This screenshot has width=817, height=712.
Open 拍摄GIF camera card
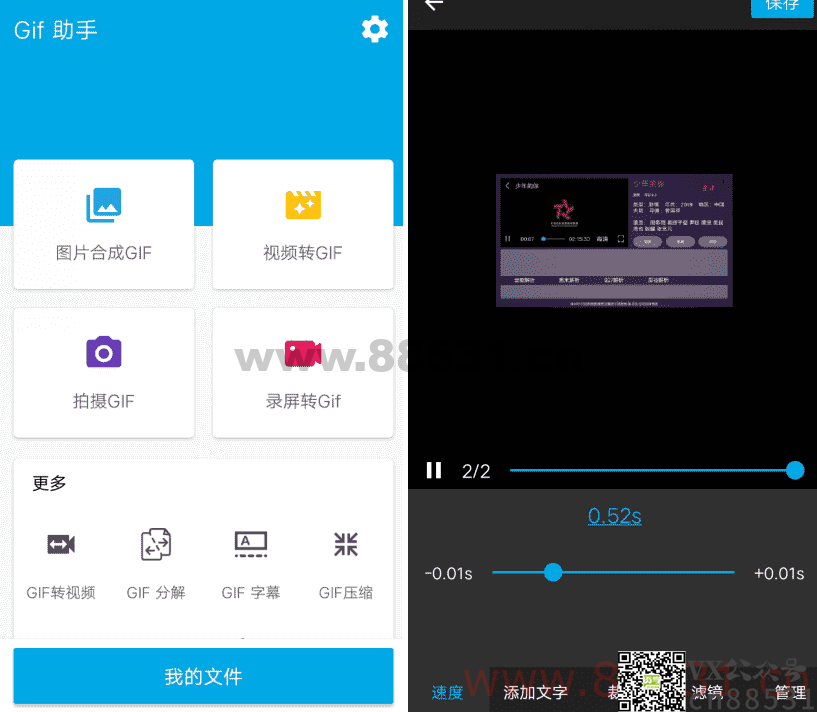coord(104,373)
